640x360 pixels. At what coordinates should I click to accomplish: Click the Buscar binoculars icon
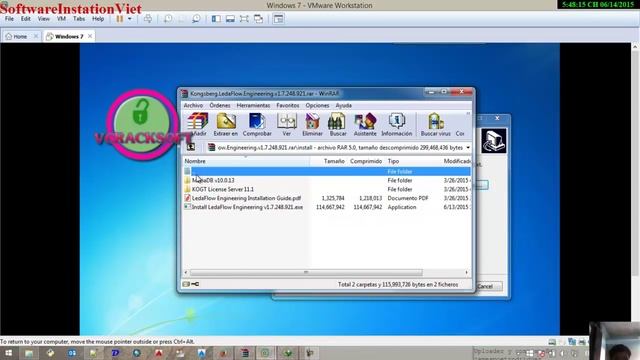tap(338, 122)
